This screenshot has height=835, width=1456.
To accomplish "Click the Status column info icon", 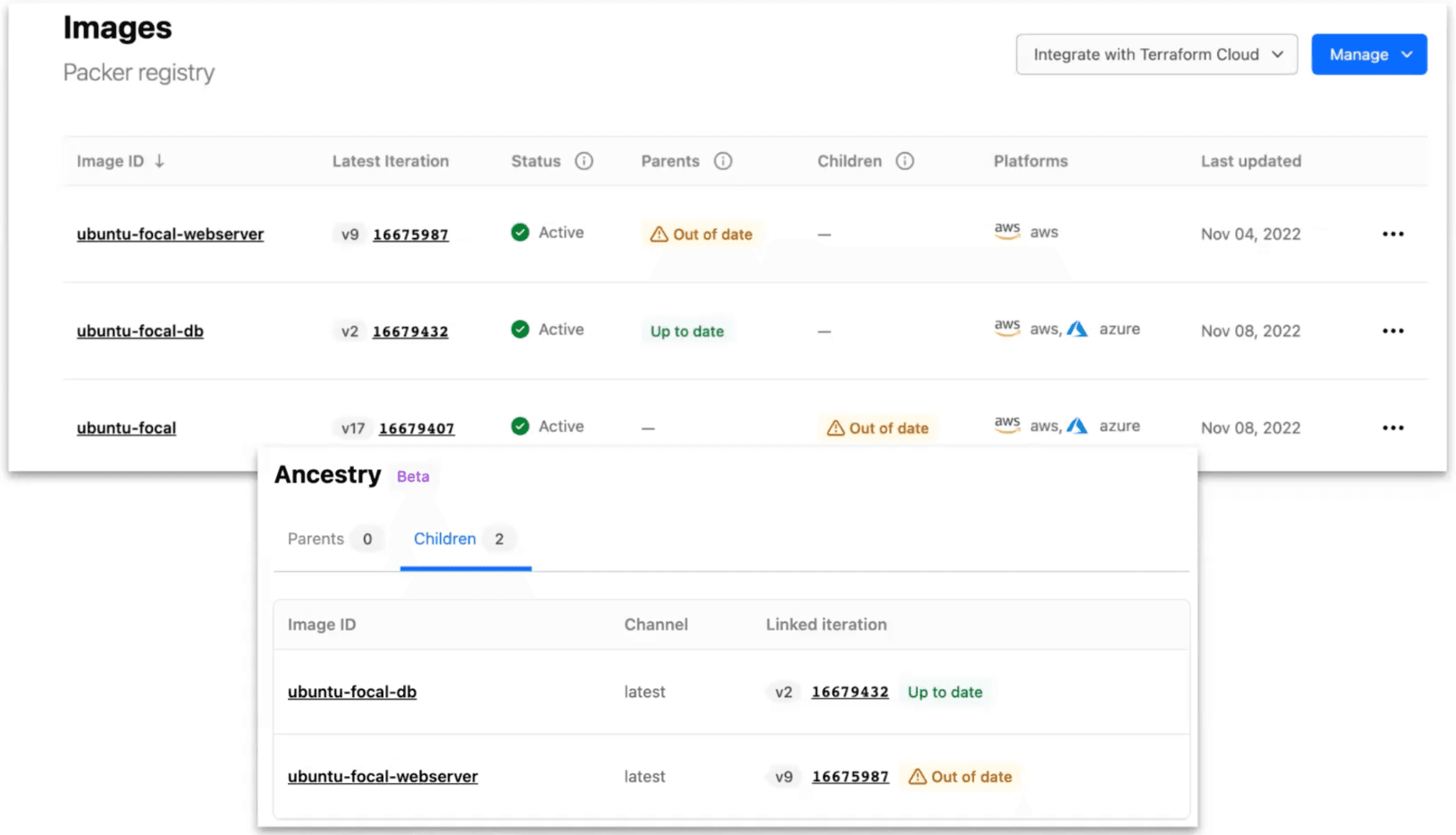I will [584, 161].
